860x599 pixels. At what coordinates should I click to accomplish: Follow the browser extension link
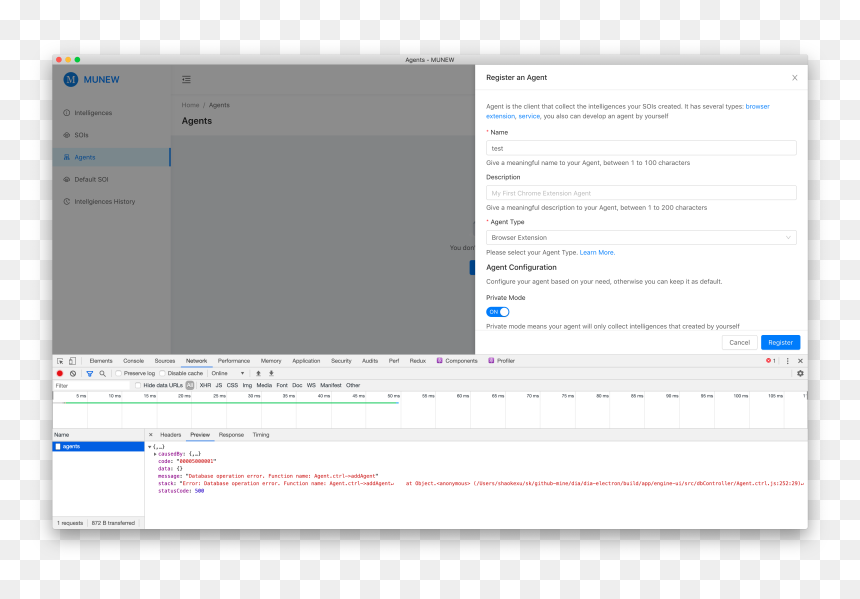tap(757, 106)
